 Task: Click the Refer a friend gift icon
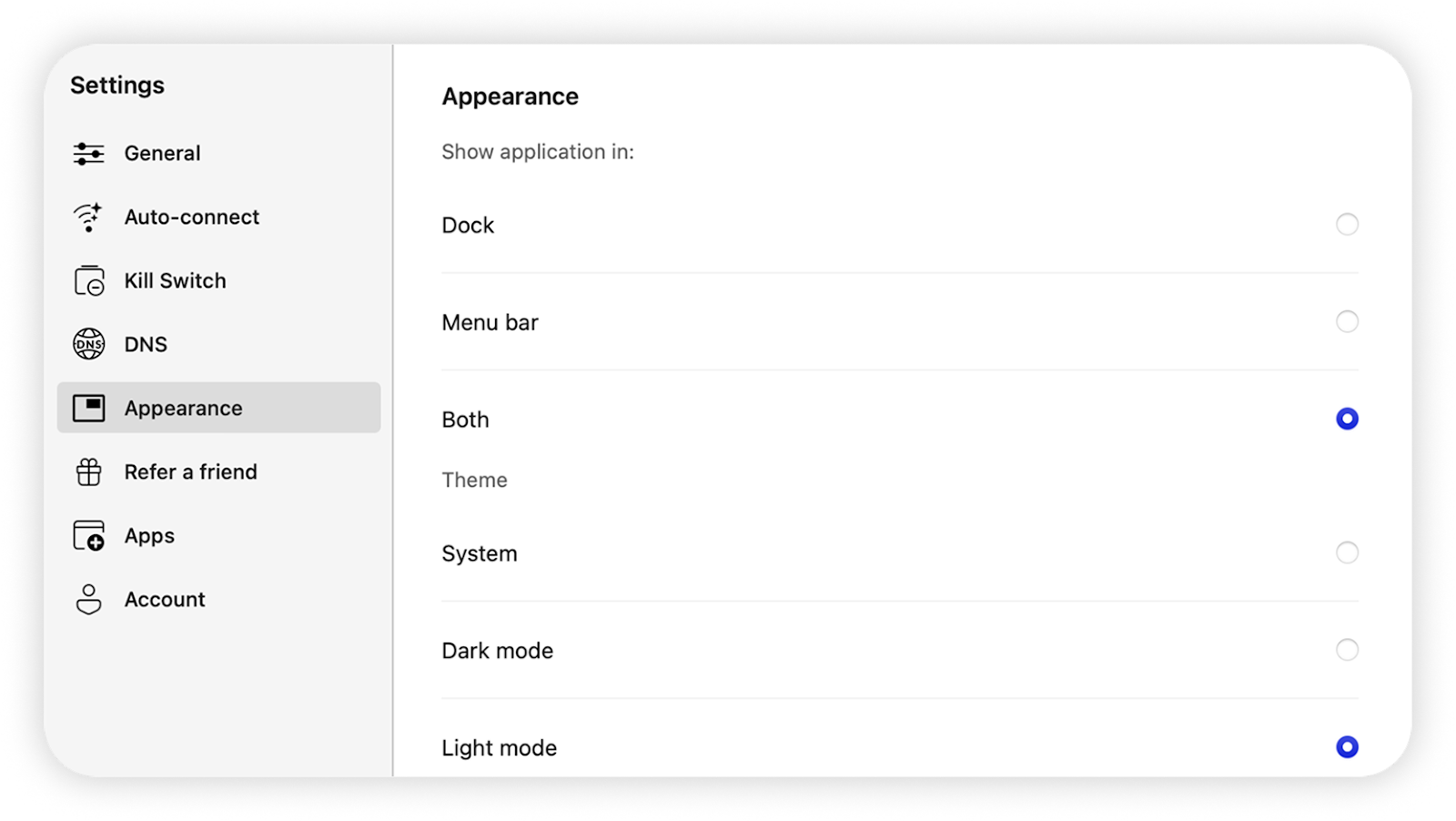point(89,472)
